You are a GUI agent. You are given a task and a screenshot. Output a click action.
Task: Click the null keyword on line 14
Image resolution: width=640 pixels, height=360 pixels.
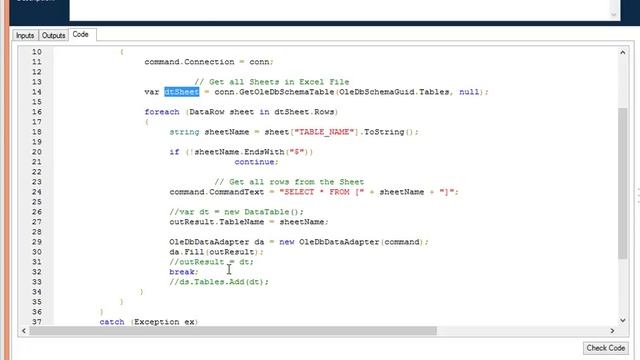click(469, 92)
